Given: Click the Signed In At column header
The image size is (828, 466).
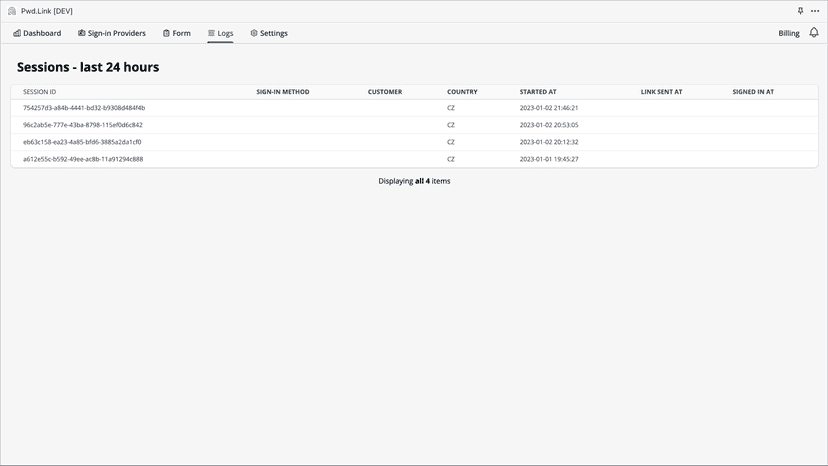Looking at the screenshot, I should tap(753, 92).
